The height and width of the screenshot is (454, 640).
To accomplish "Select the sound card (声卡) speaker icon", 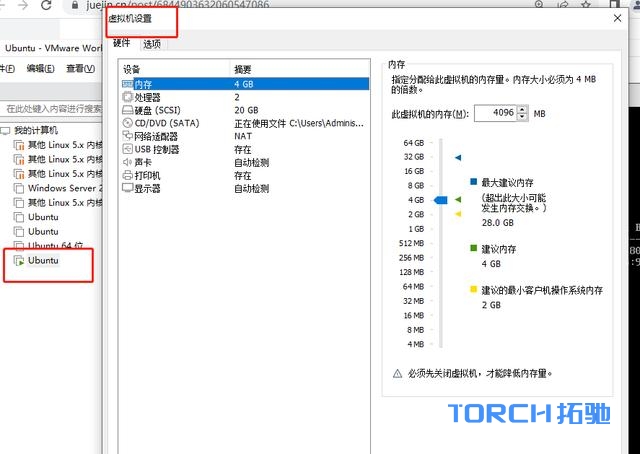I will (127, 162).
